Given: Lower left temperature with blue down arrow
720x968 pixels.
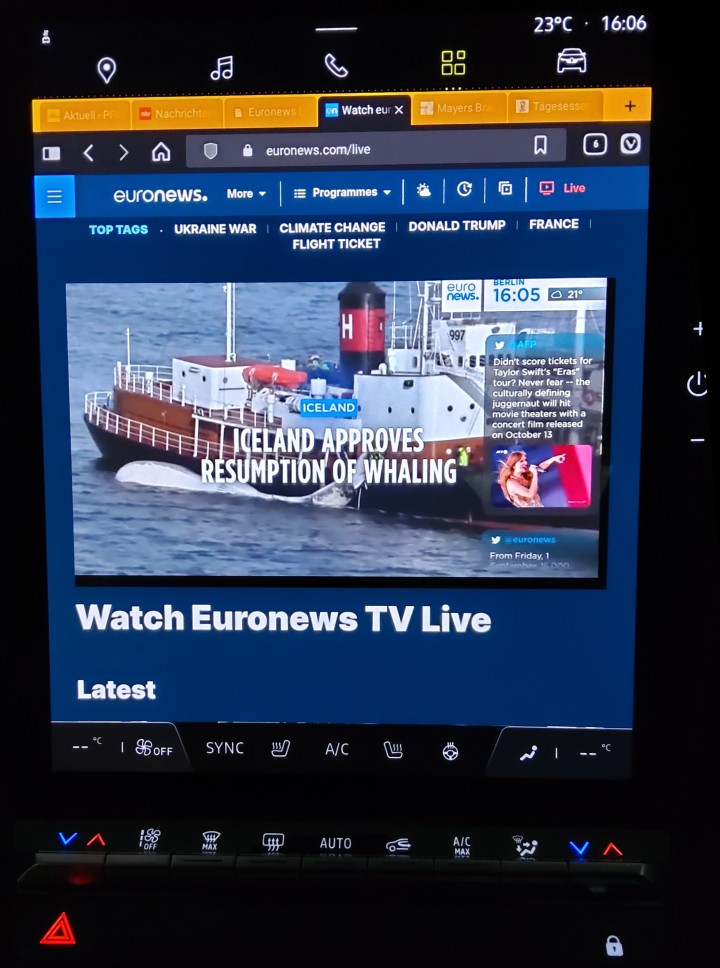Looking at the screenshot, I should 68,838.
